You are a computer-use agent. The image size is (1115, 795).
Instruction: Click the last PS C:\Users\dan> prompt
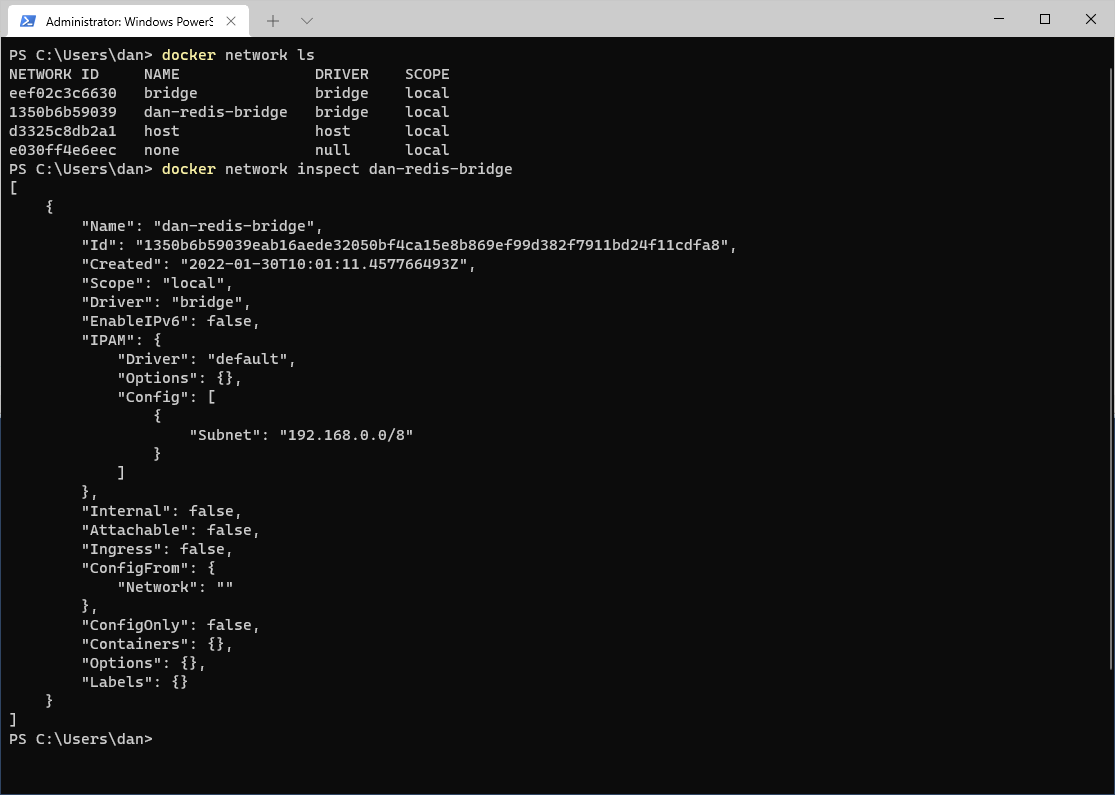tap(81, 740)
